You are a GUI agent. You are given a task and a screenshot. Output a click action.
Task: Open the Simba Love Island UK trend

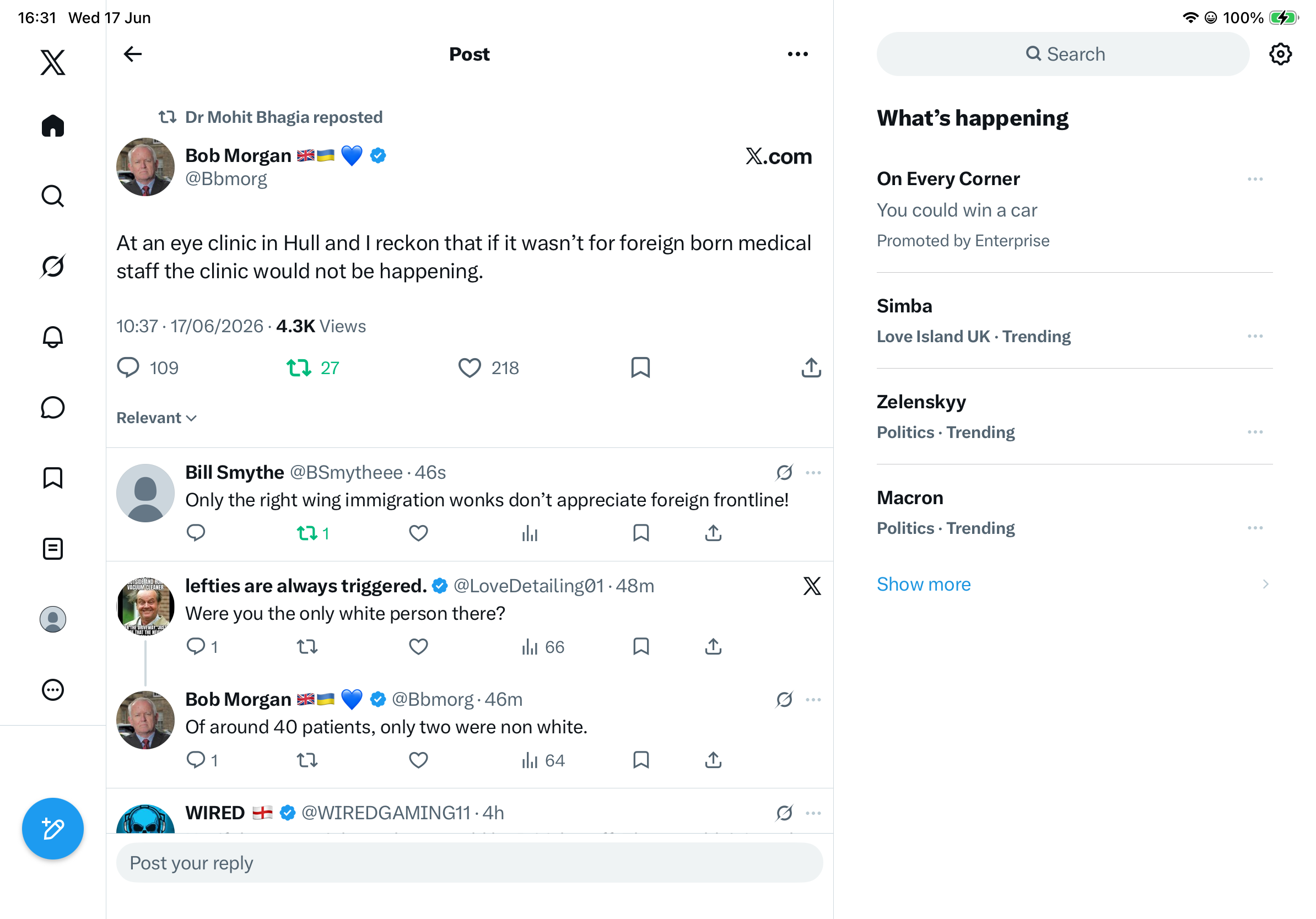pos(1074,320)
